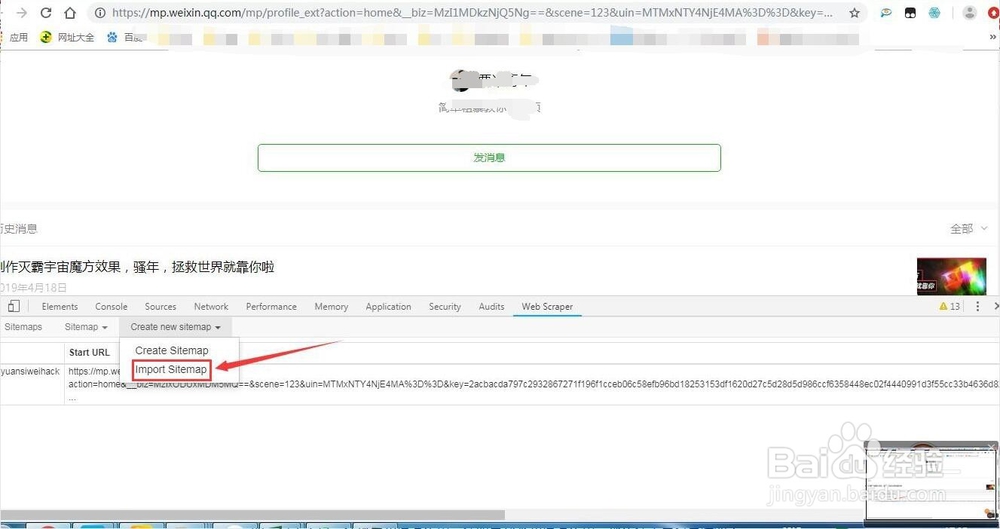Switch to the Network tab

tap(211, 306)
